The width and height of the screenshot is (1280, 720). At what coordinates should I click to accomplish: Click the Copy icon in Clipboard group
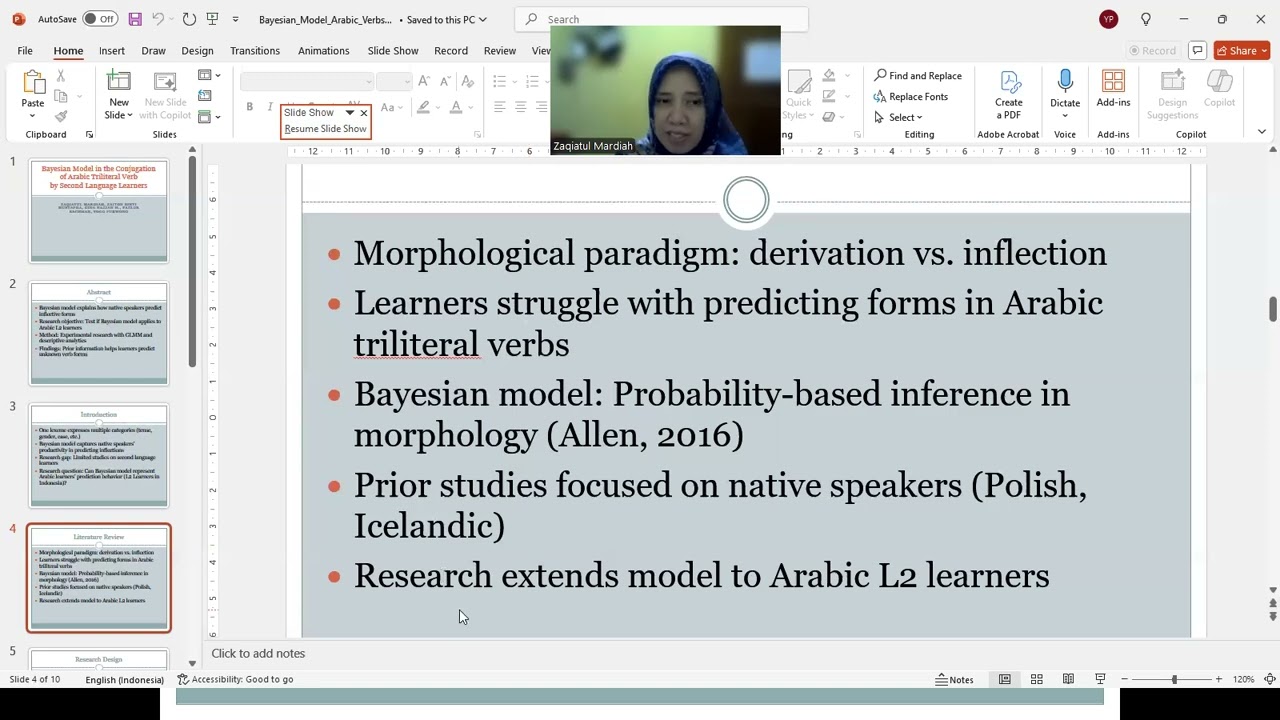(x=61, y=97)
